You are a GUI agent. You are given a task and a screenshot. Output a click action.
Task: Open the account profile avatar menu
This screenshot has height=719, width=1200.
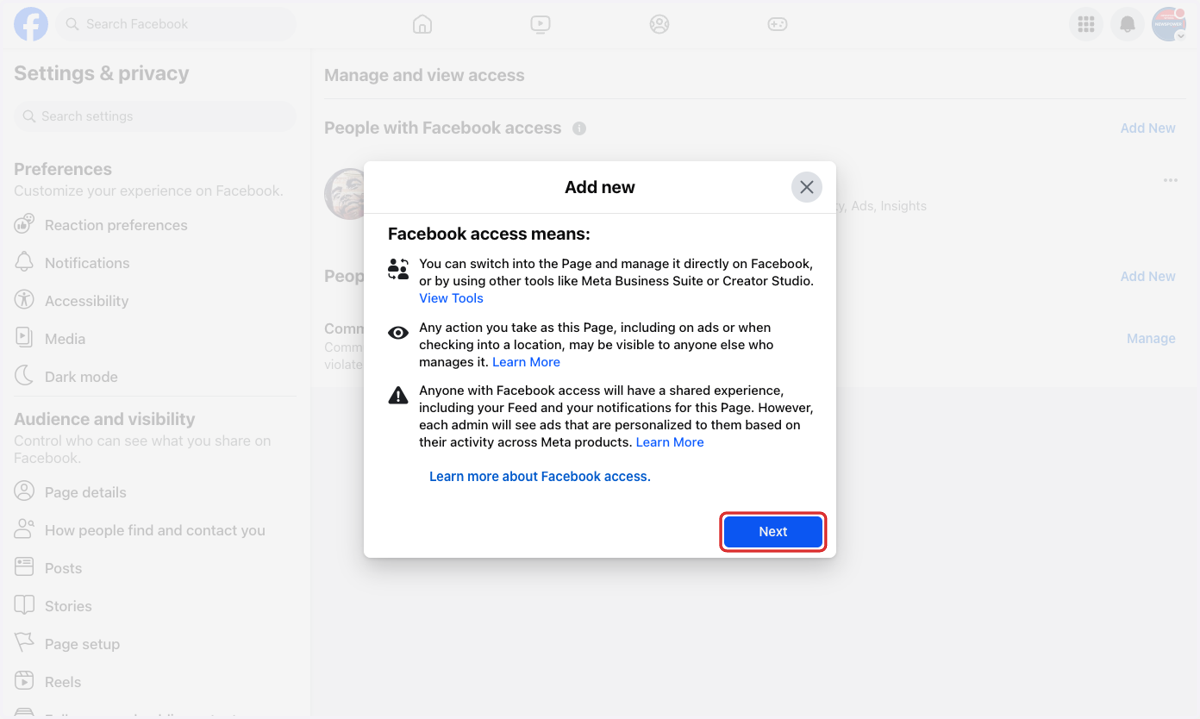pyautogui.click(x=1168, y=24)
